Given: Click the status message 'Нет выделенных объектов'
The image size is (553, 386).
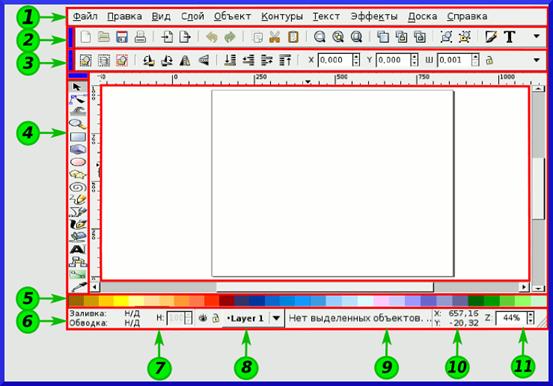Looking at the screenshot, I should coord(356,318).
